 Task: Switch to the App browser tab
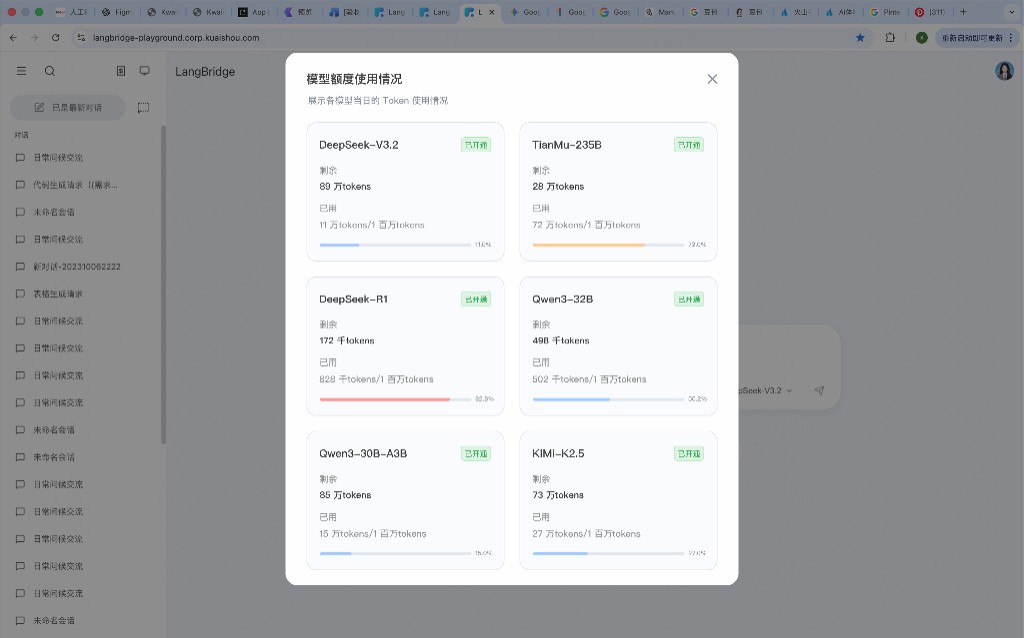click(x=253, y=12)
